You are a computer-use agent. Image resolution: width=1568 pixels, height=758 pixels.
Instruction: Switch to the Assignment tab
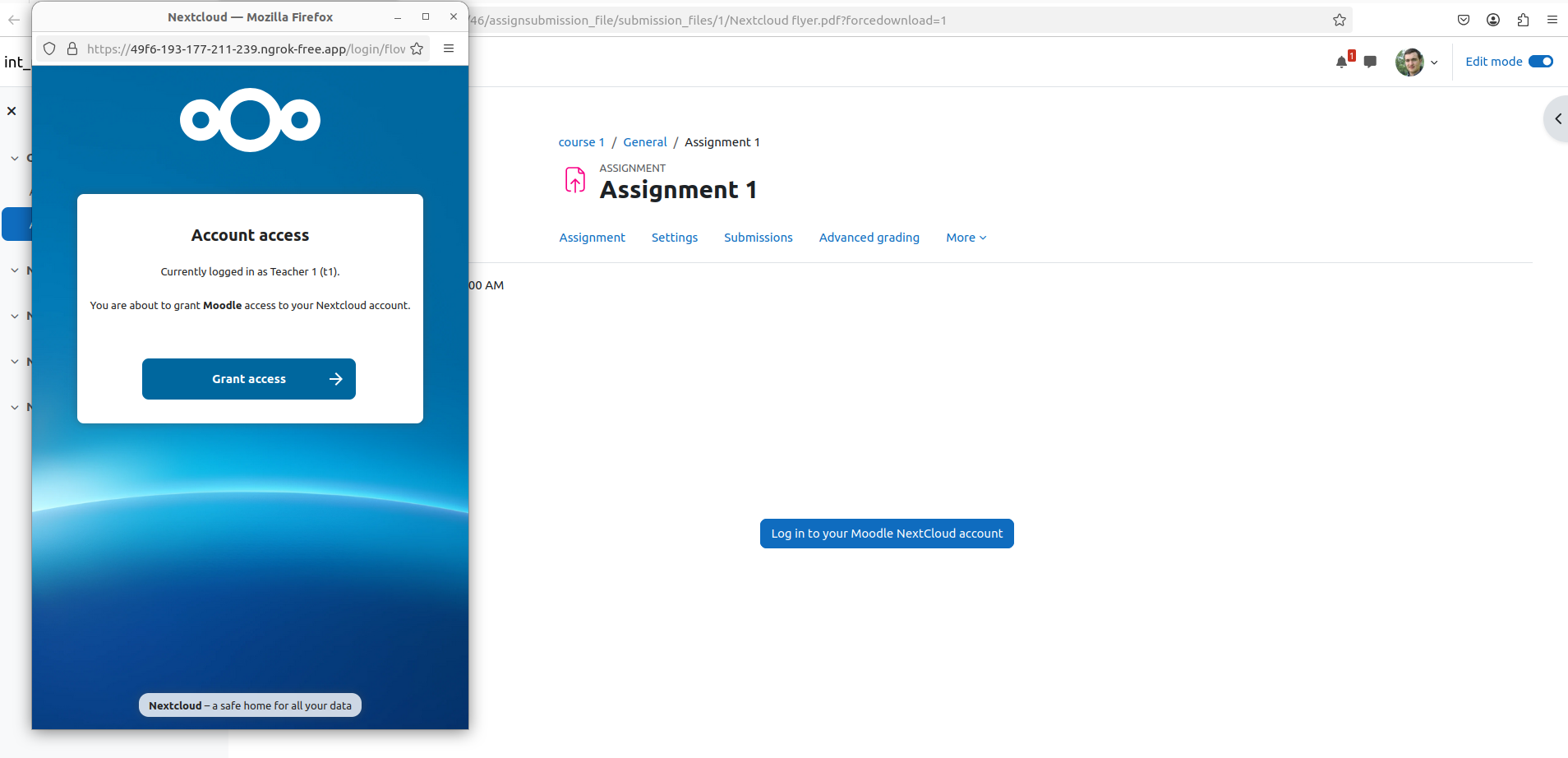592,238
